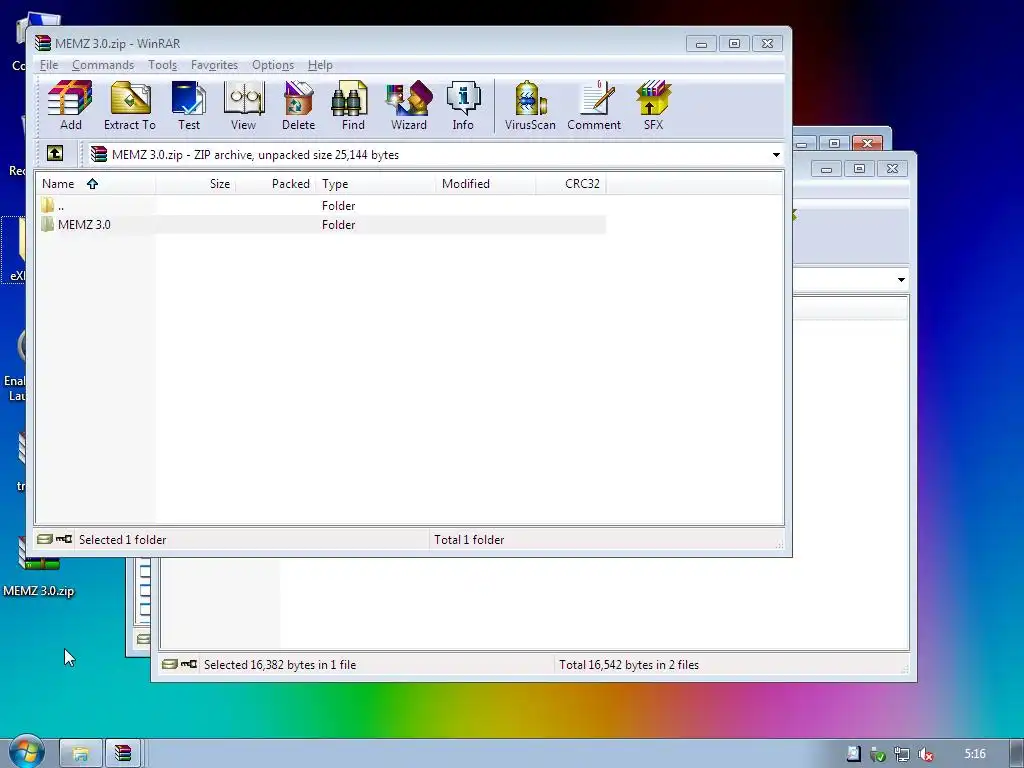Switch to WinRAR taskbar button
Screen dimensions: 1024x768
point(123,754)
